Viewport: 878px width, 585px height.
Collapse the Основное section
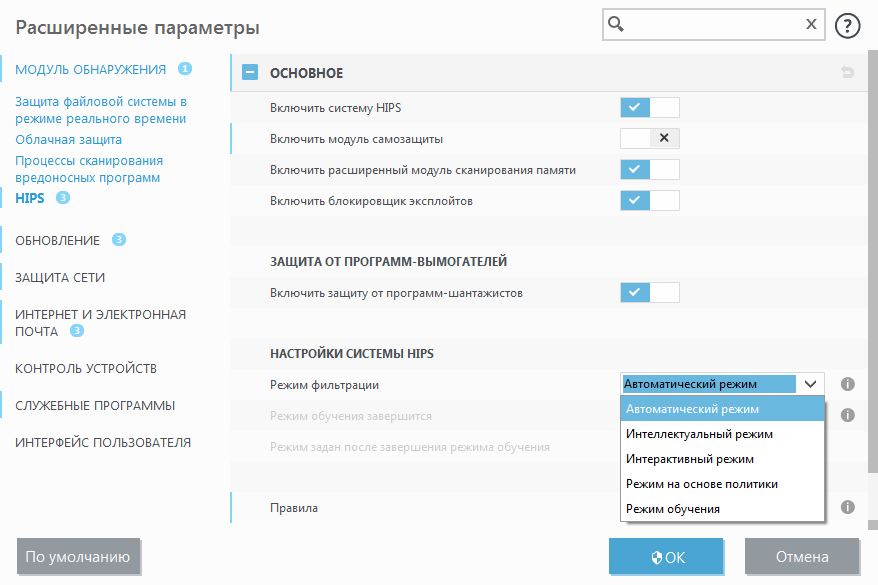(250, 73)
